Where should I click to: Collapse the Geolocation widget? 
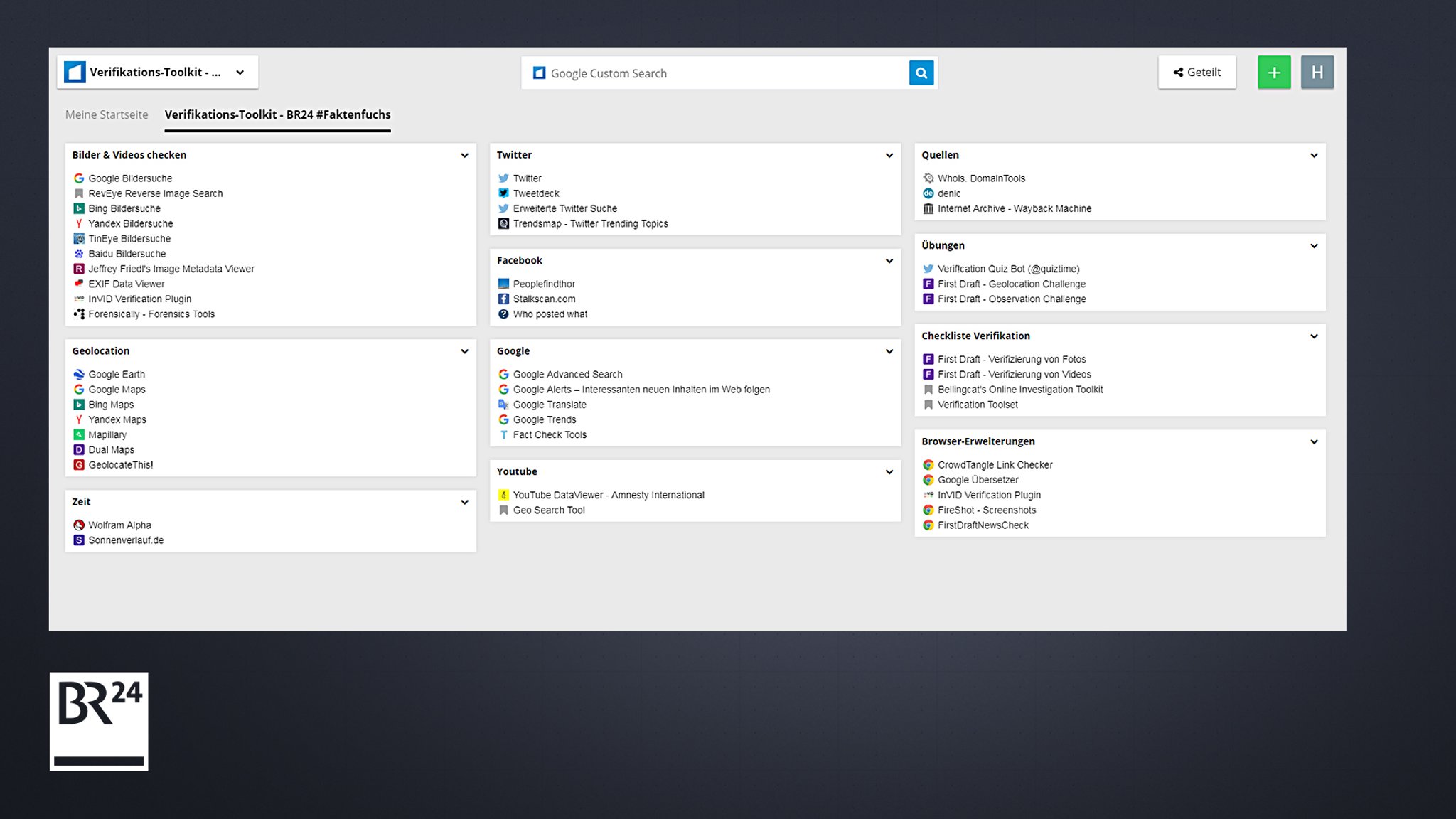point(464,351)
